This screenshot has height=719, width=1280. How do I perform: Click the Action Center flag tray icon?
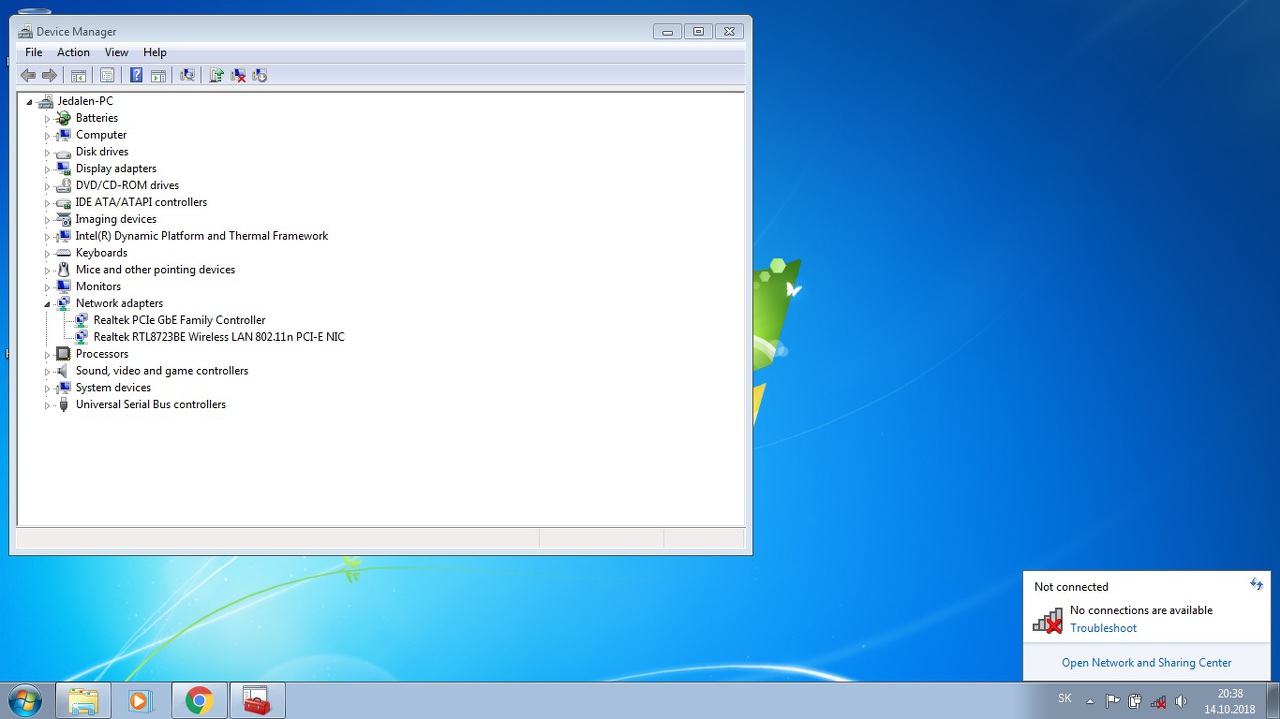pos(1112,701)
